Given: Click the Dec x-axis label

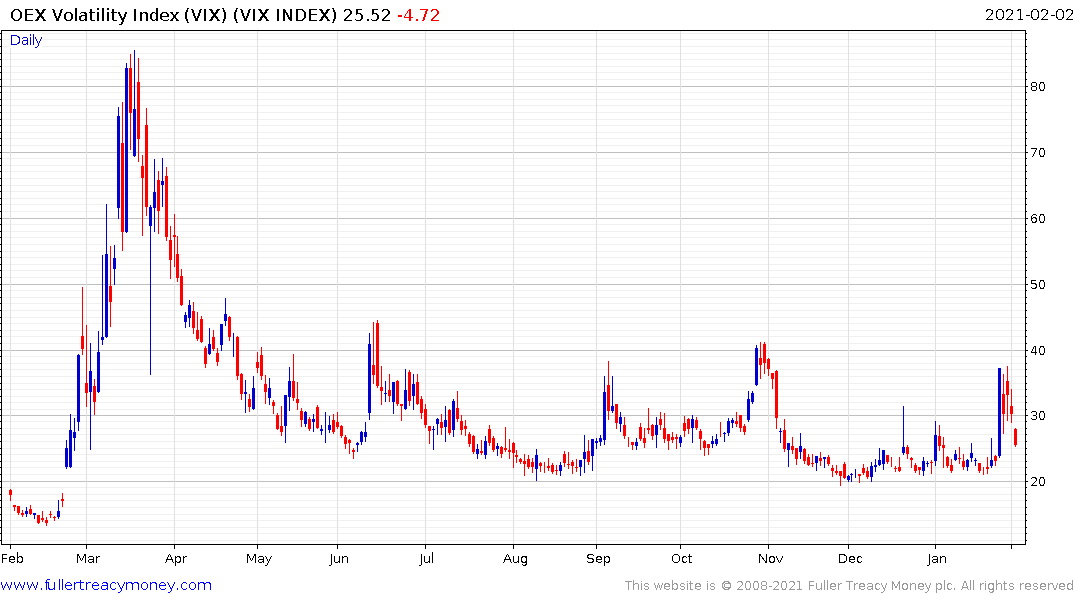Looking at the screenshot, I should coord(850,558).
